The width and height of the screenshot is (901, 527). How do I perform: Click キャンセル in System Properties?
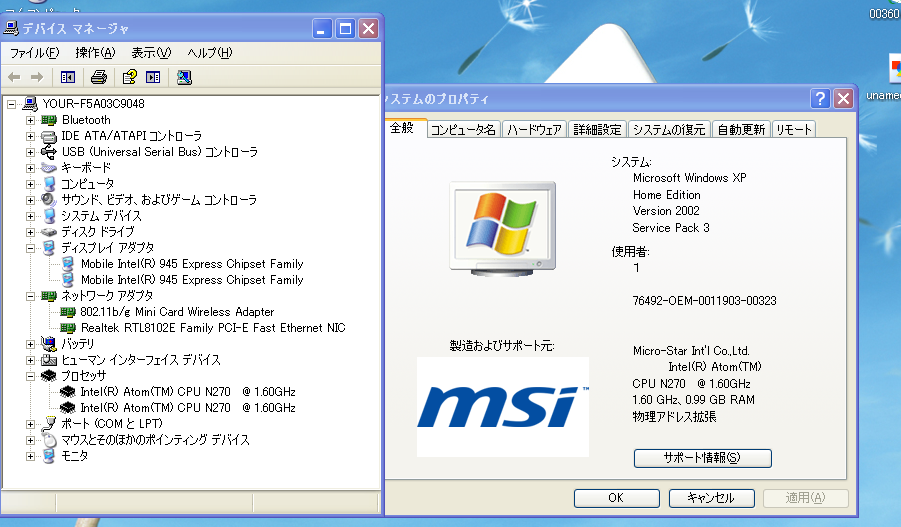711,498
